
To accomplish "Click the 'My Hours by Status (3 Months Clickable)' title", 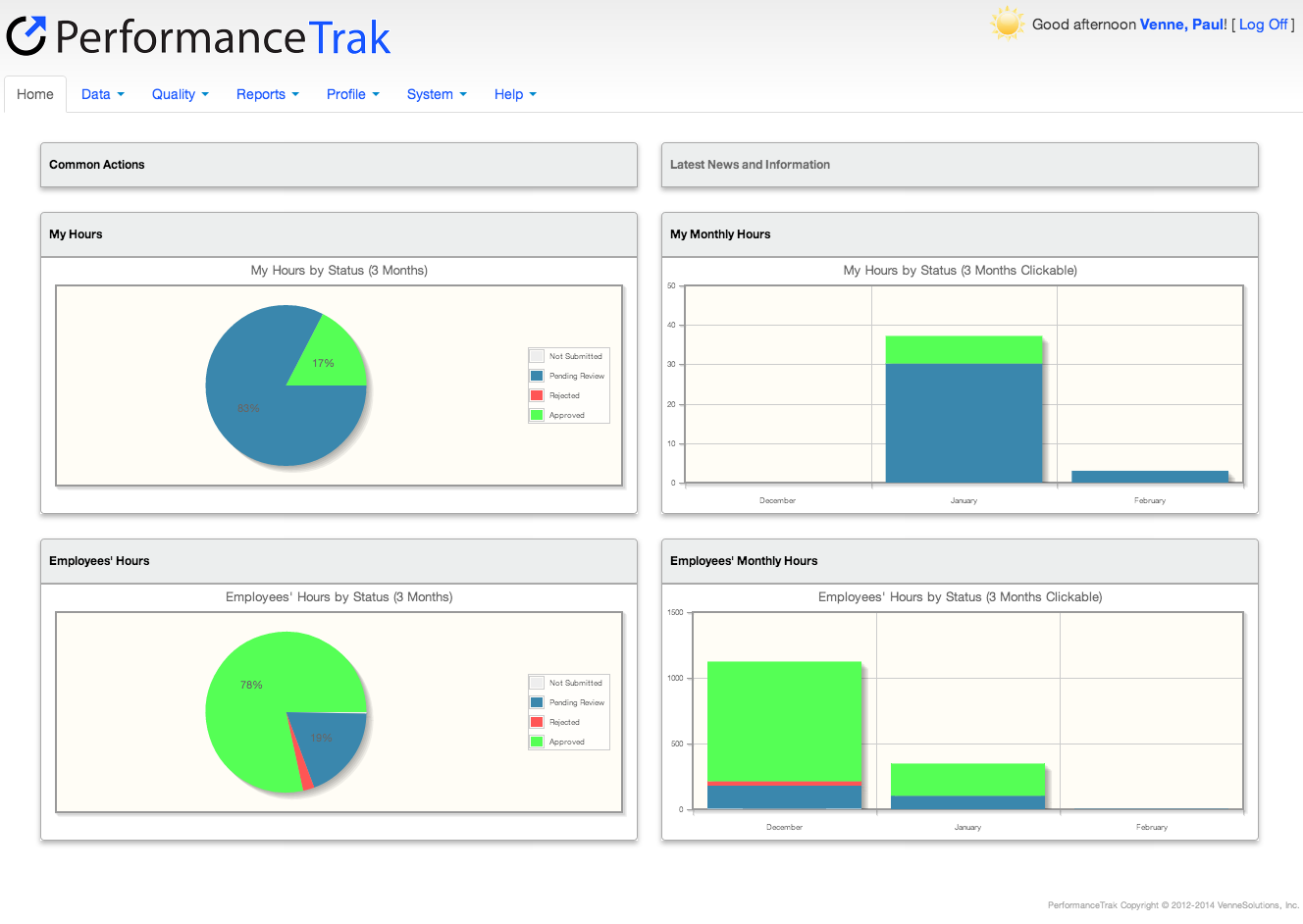I will [961, 271].
